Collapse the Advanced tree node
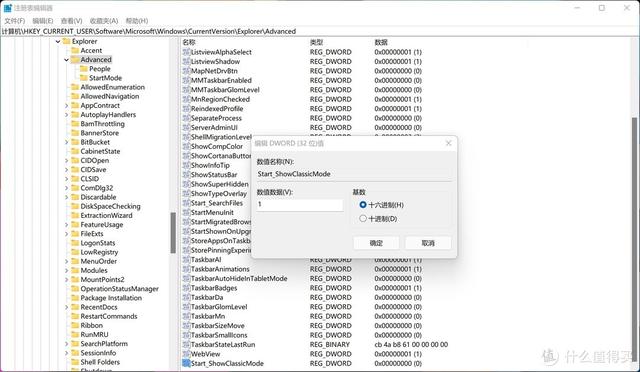Screen dimensions: 640x372 pyautogui.click(x=66, y=60)
